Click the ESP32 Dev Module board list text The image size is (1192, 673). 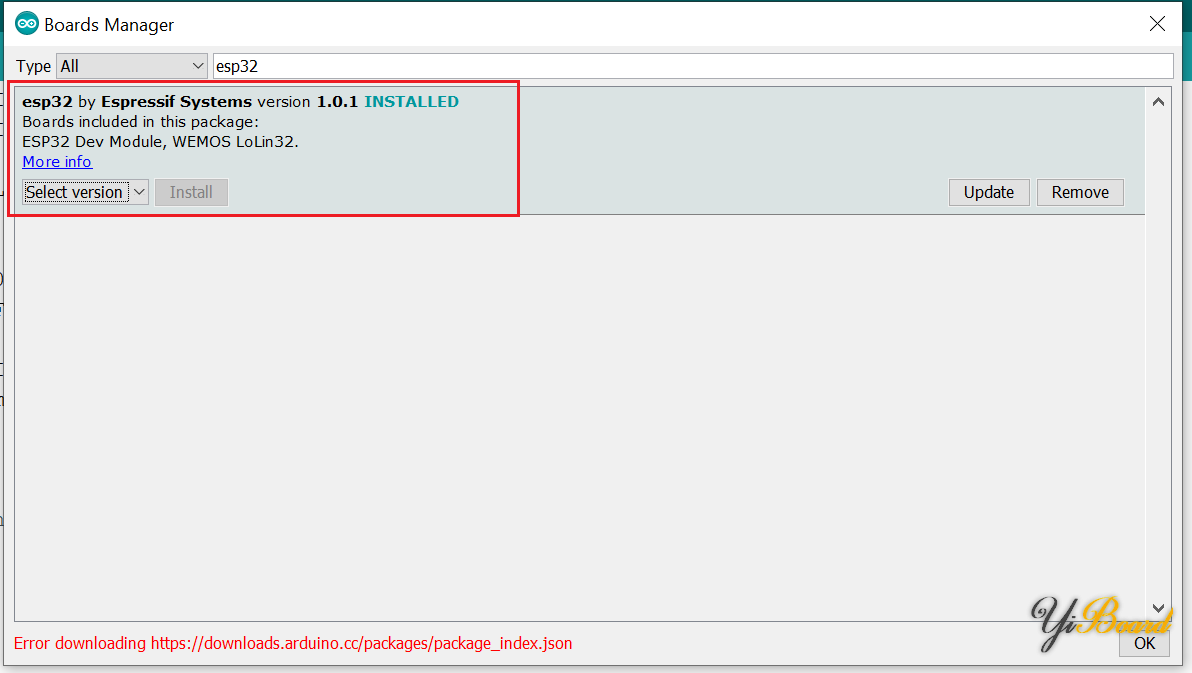160,141
